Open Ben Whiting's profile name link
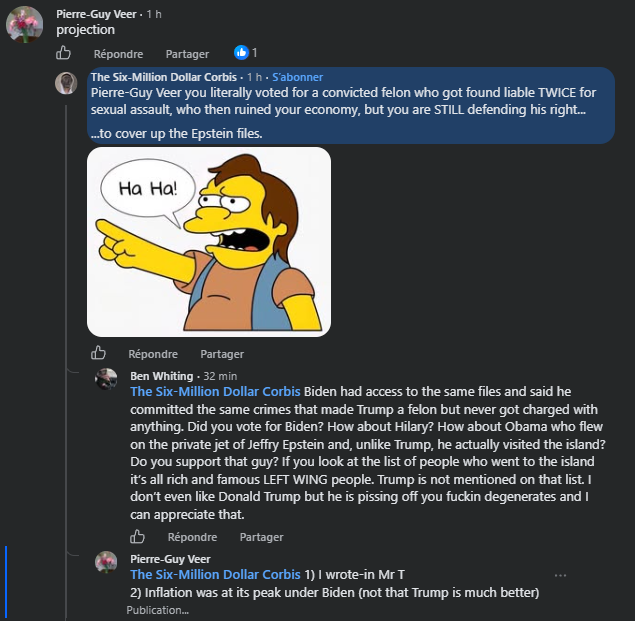Image resolution: width=635 pixels, height=621 pixels. [162, 376]
